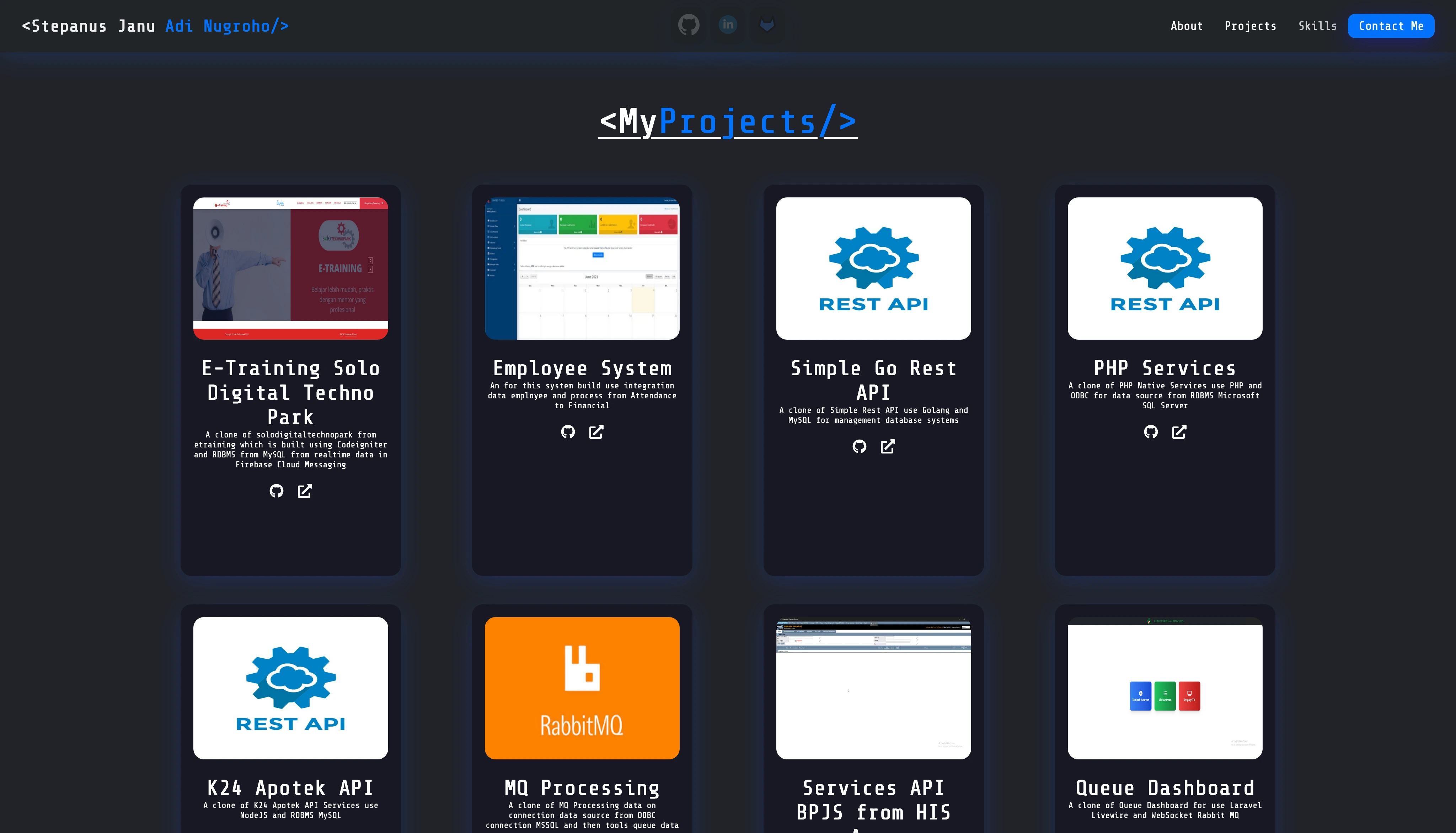Open GitHub repo for E-Training Solo Digital Techno Park

276,491
